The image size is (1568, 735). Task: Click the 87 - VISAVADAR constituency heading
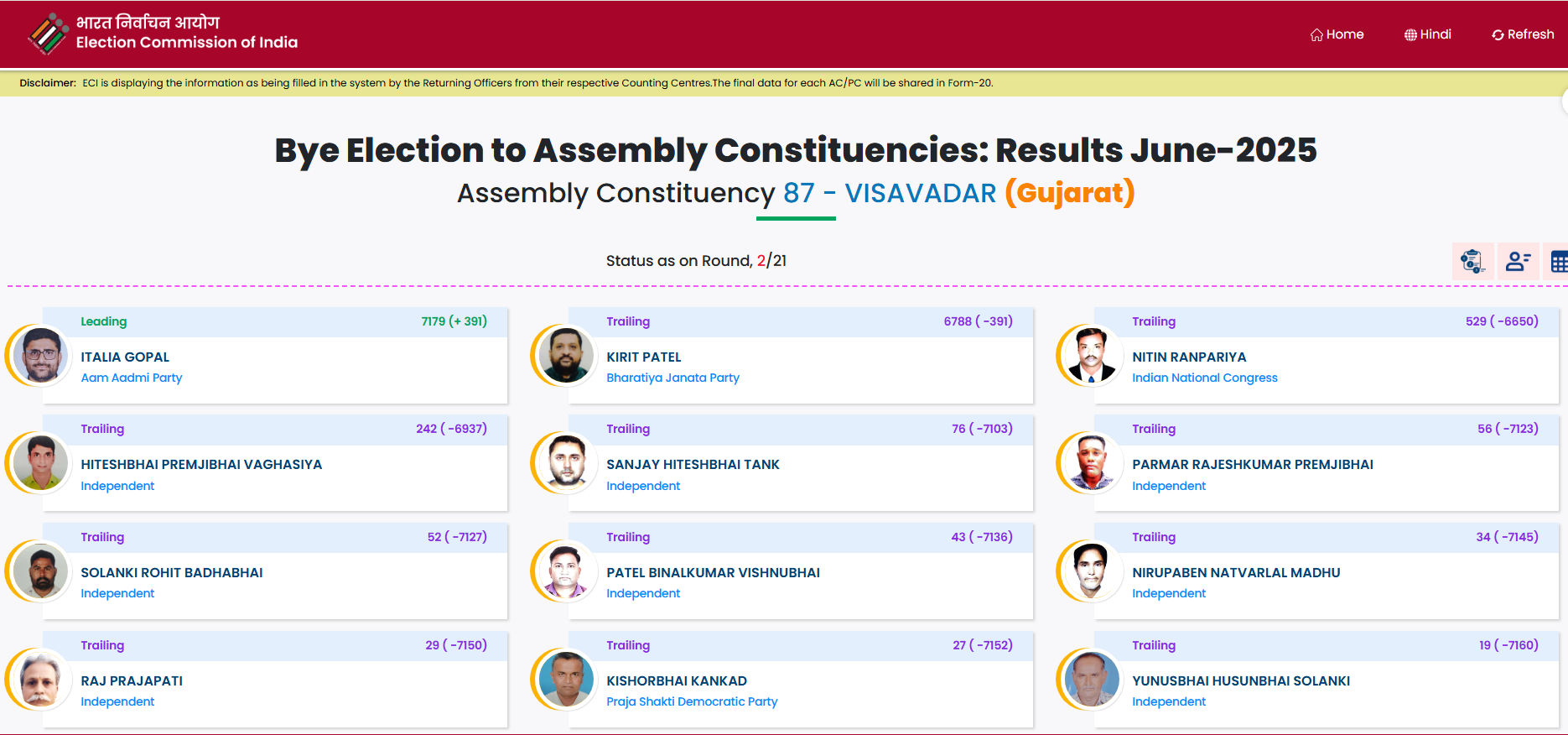click(x=889, y=193)
